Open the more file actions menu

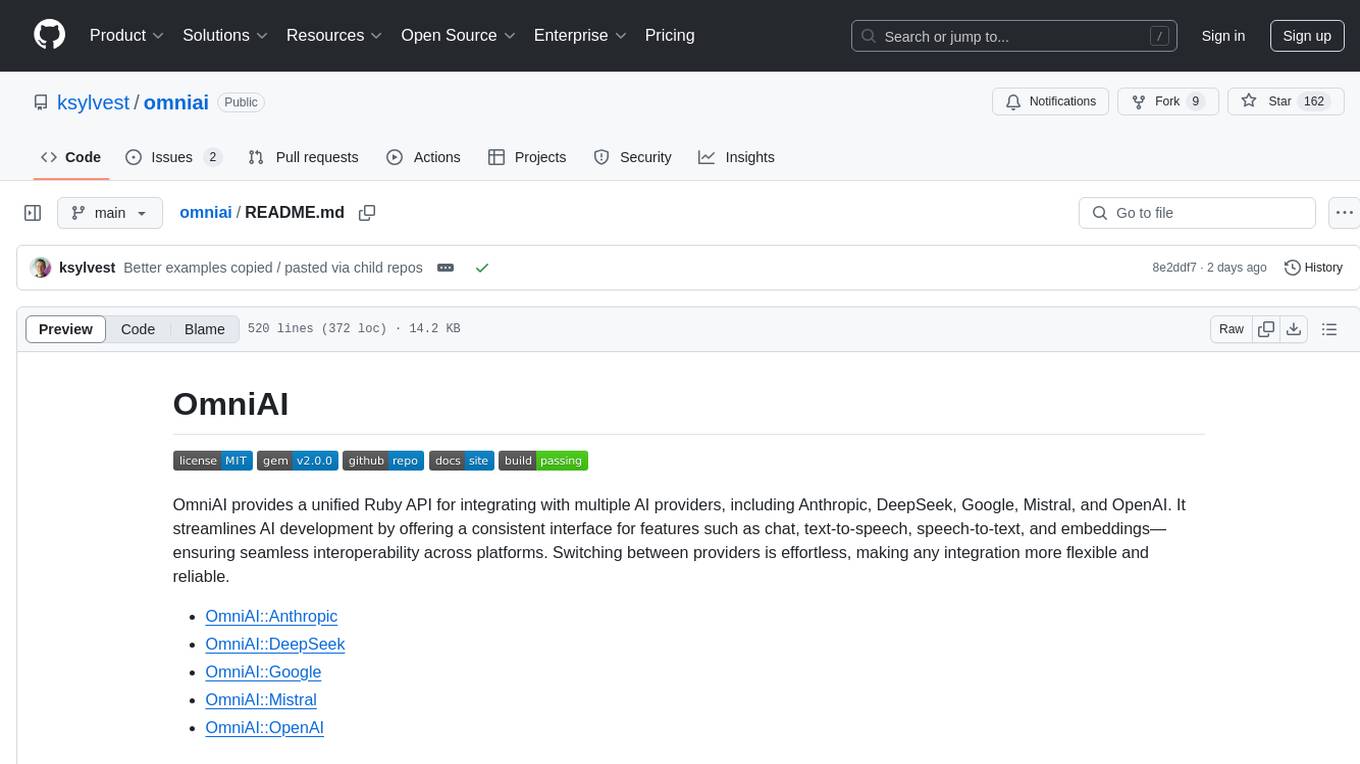[1344, 213]
